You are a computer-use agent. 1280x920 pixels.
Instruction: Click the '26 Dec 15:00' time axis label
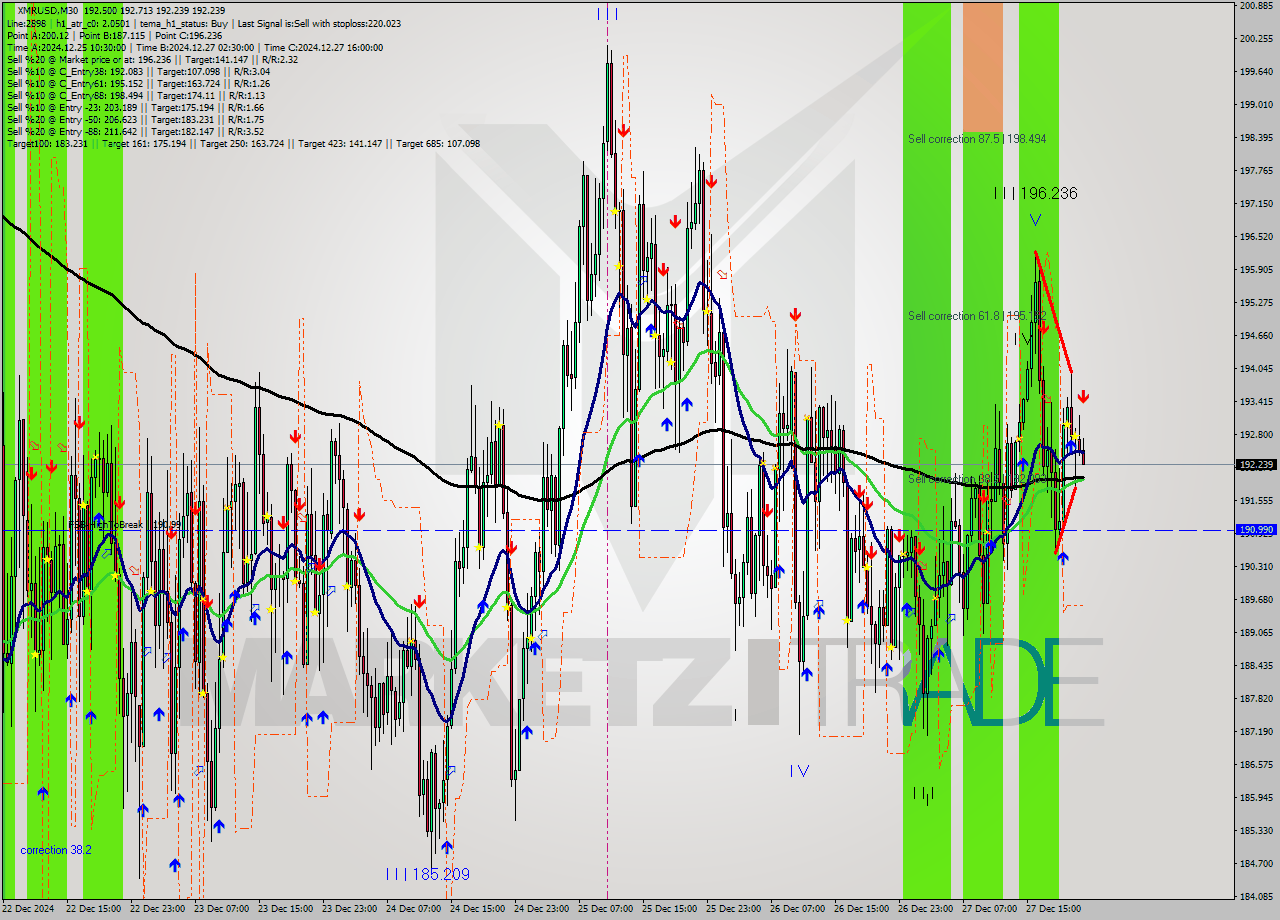pos(862,909)
